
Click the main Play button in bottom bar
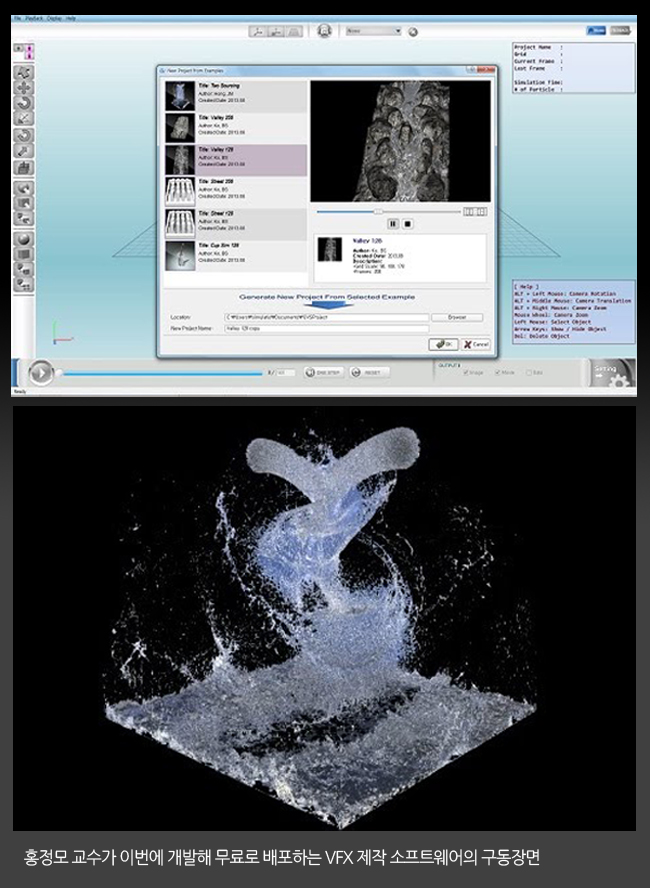pos(41,373)
